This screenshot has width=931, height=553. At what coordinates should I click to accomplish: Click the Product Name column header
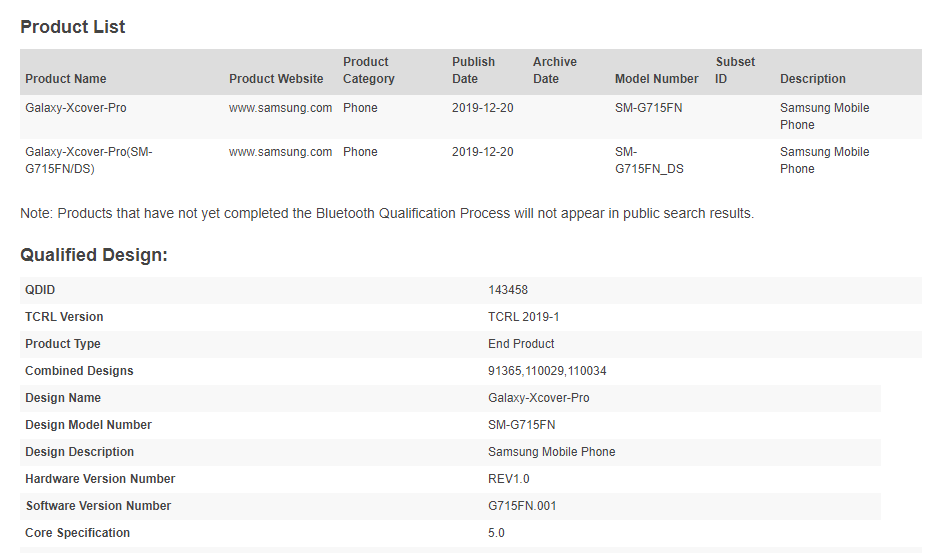(66, 78)
